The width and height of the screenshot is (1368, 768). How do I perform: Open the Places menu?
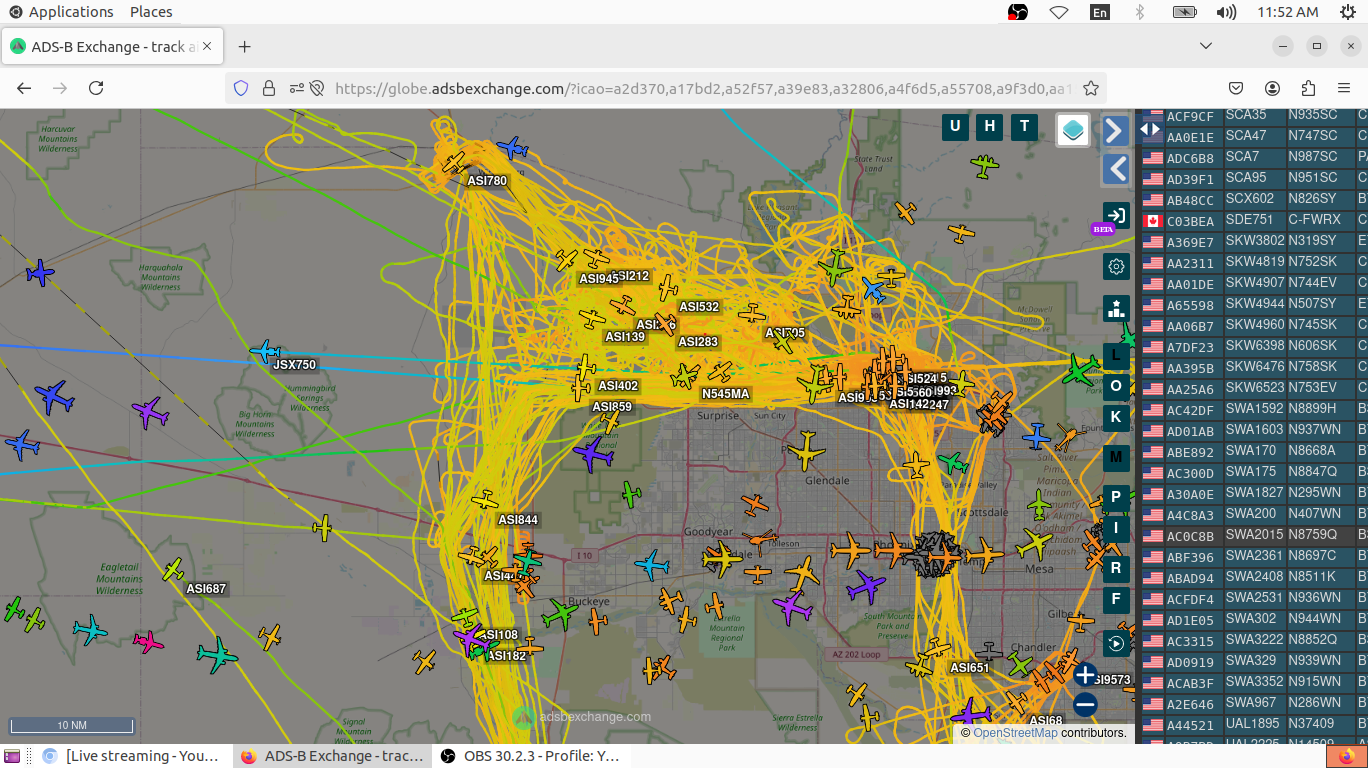pyautogui.click(x=151, y=12)
